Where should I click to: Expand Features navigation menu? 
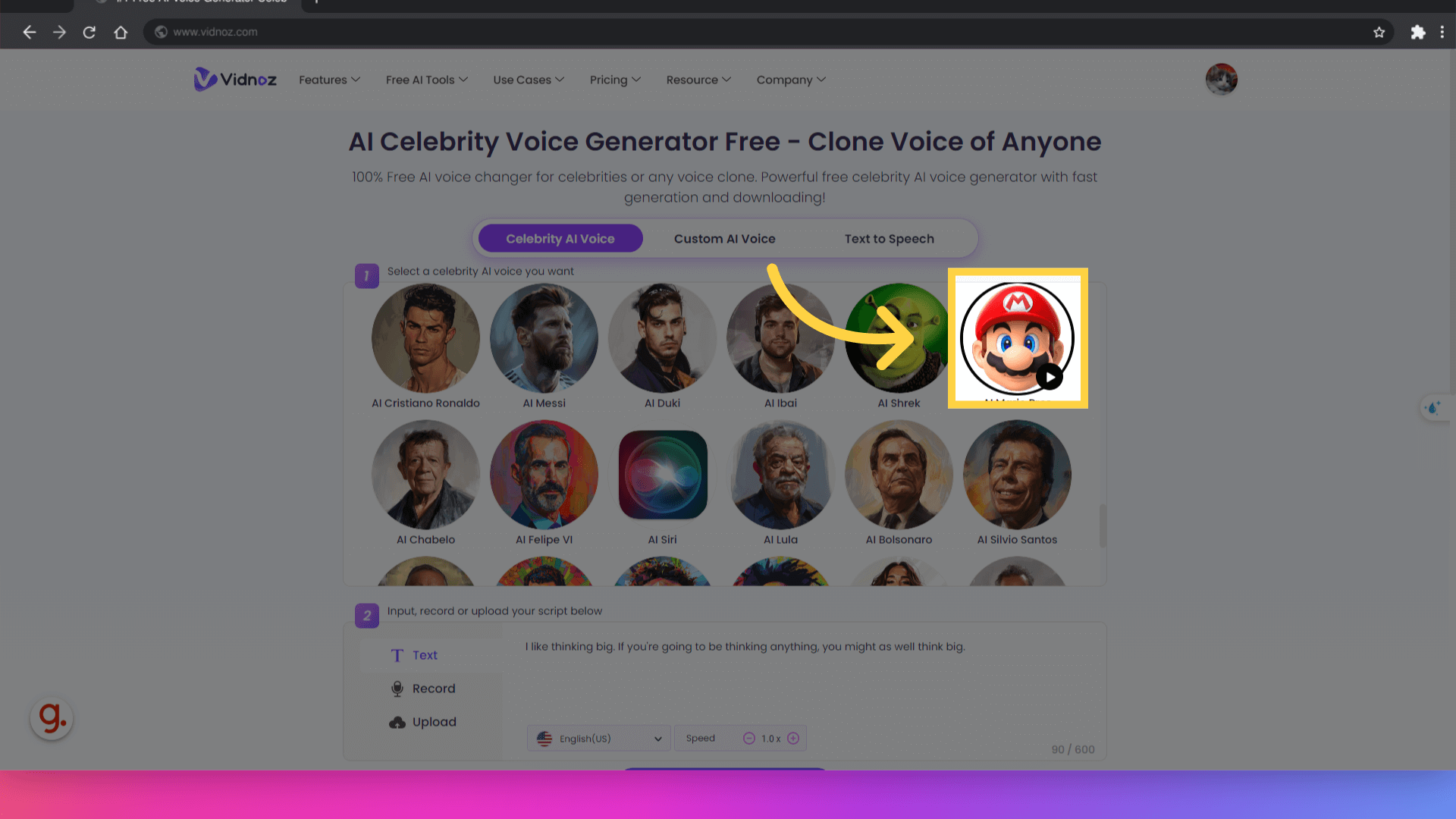330,80
